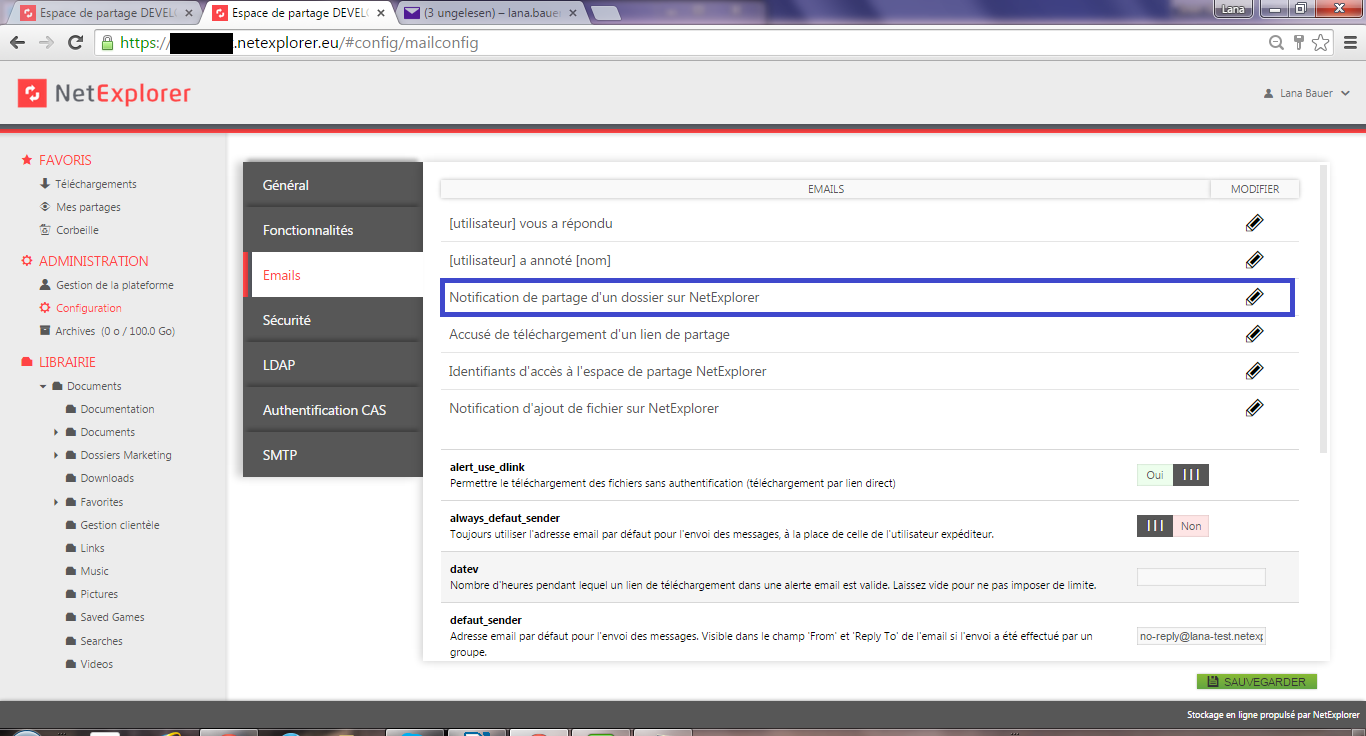Image resolution: width=1366 pixels, height=736 pixels.
Task: Click the datev hours input field
Action: tap(1201, 577)
